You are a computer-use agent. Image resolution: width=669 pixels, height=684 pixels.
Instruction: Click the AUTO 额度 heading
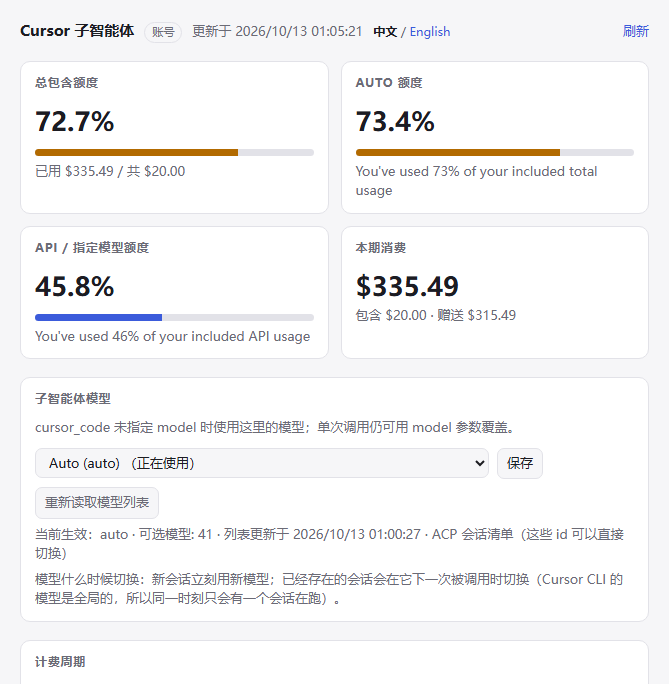pyautogui.click(x=389, y=82)
